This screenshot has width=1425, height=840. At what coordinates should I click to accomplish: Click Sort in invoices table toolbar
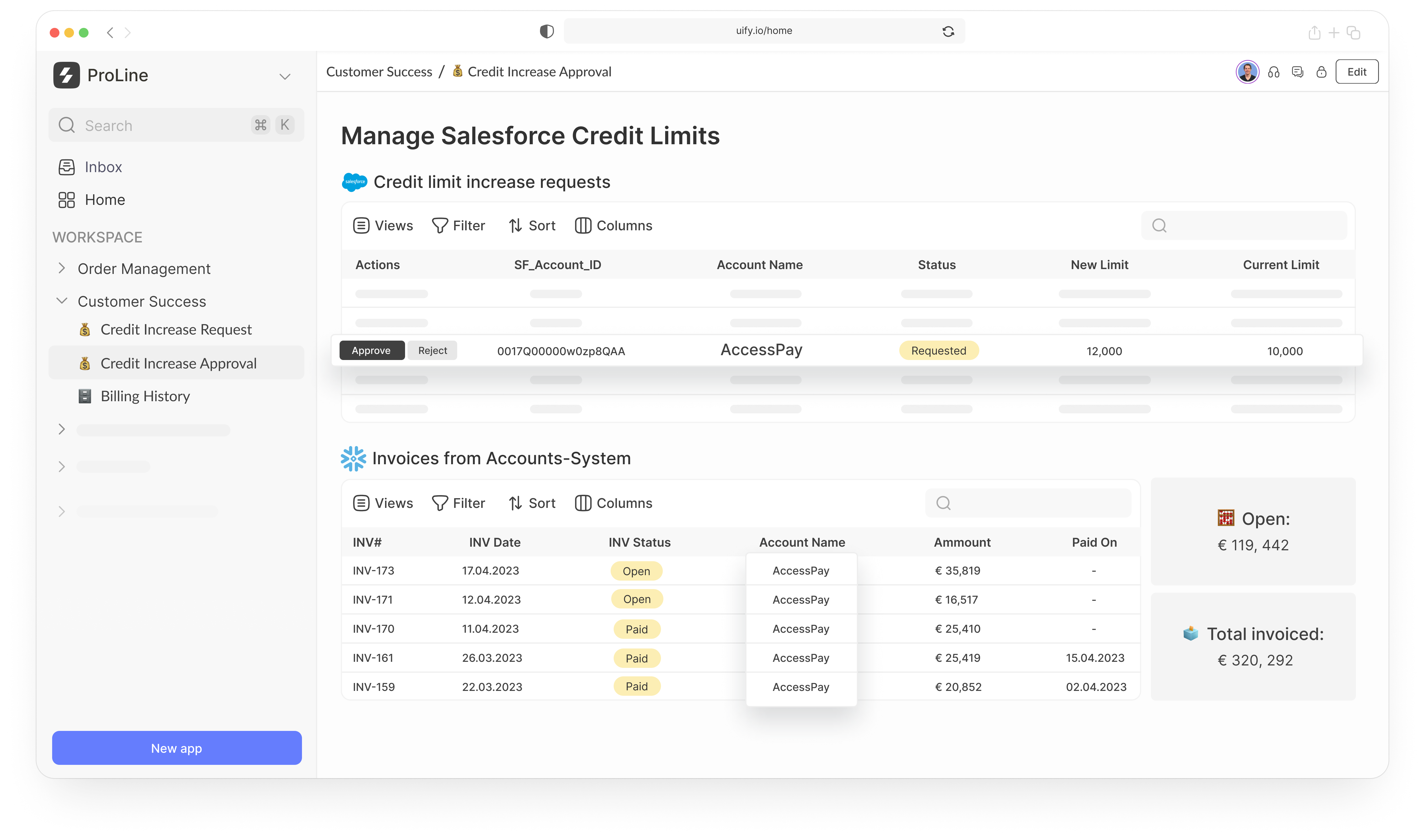tap(532, 503)
